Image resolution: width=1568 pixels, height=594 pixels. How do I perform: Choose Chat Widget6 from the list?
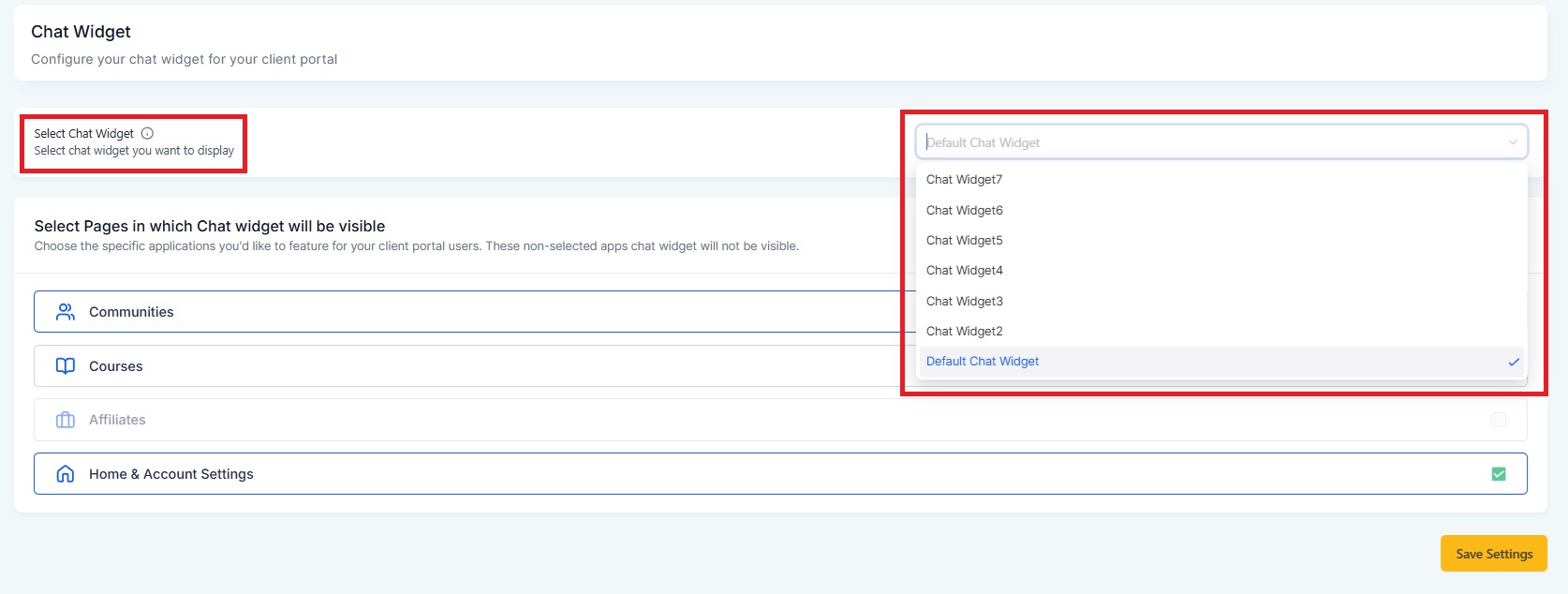965,211
